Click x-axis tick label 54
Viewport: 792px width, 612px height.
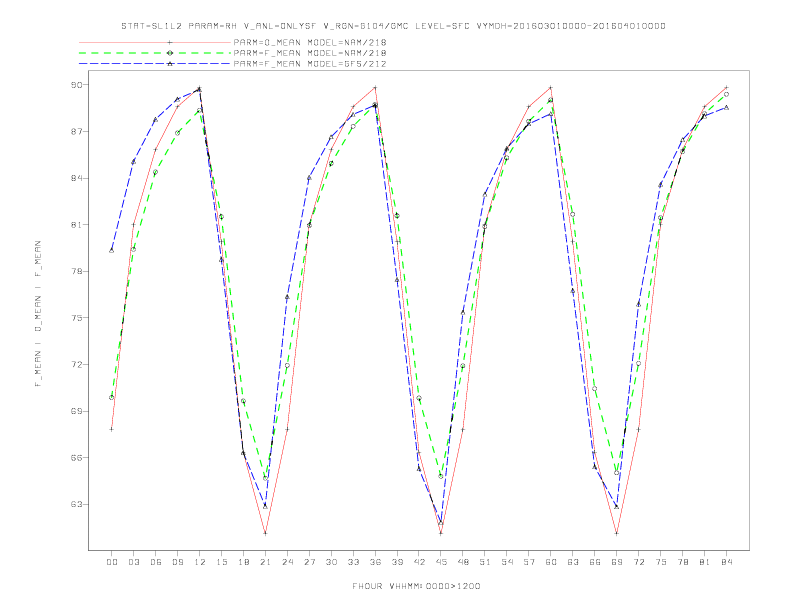[507, 562]
